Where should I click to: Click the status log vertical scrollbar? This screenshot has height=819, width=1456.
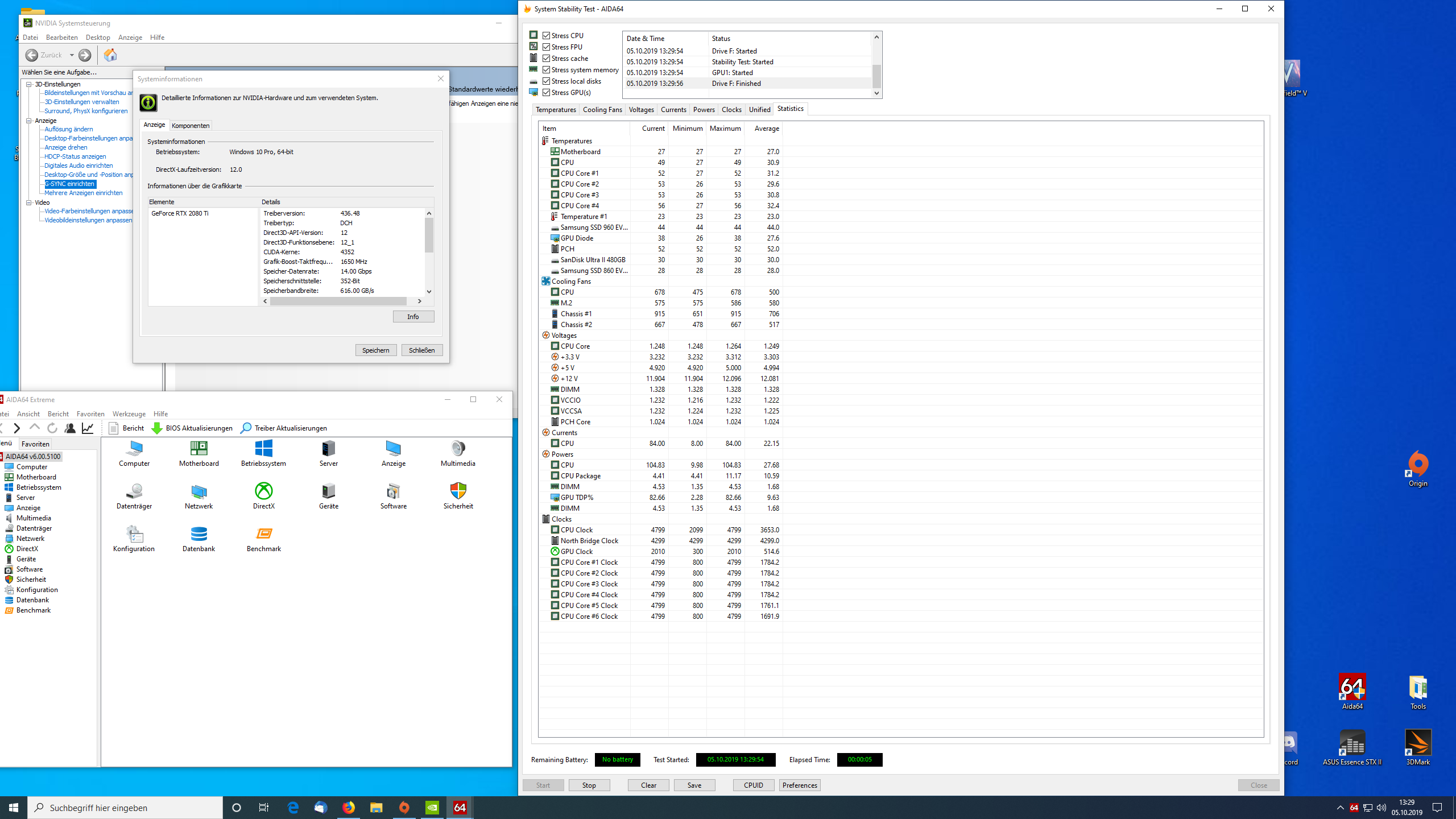(x=876, y=65)
